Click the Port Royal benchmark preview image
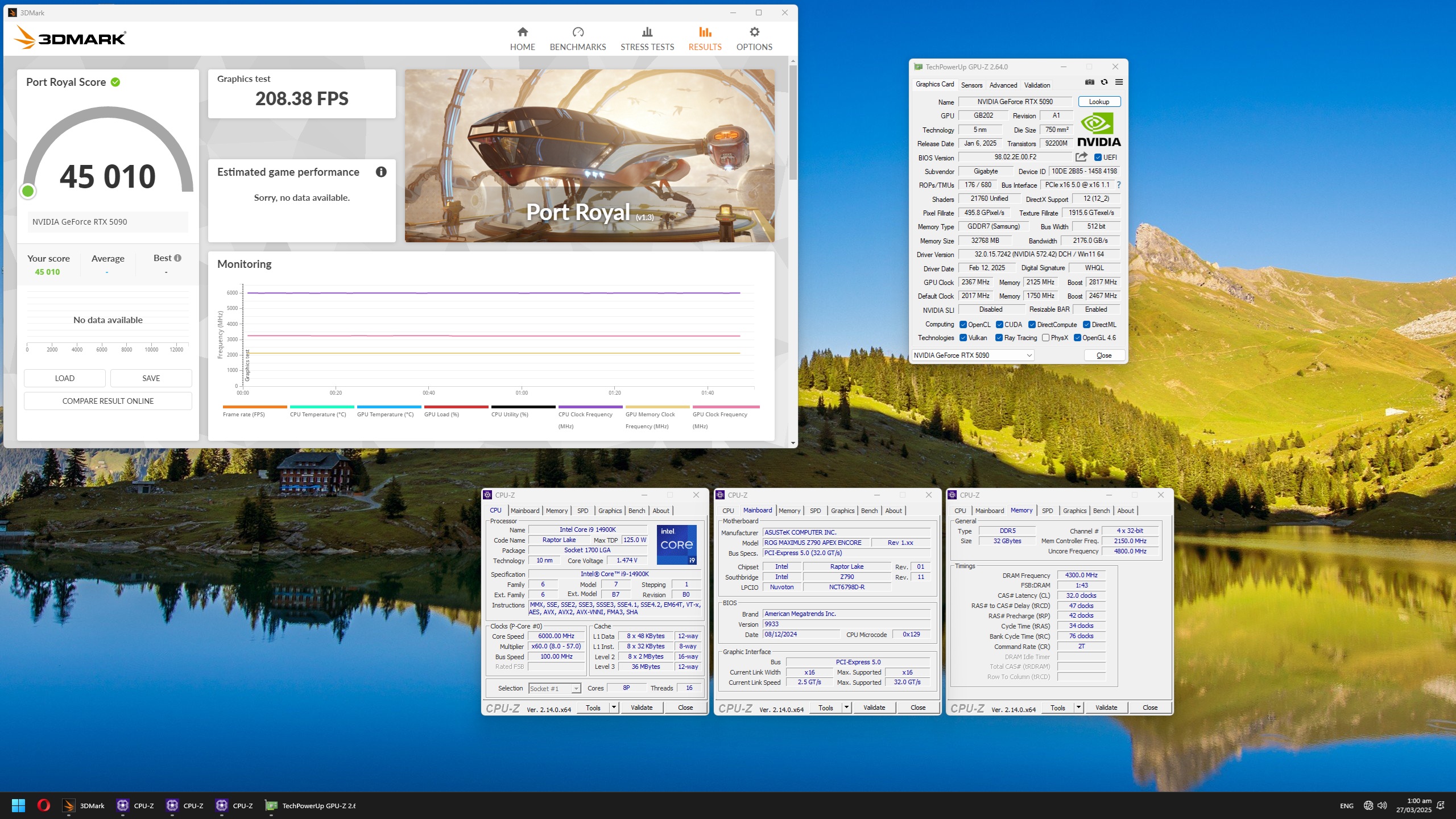 click(590, 156)
